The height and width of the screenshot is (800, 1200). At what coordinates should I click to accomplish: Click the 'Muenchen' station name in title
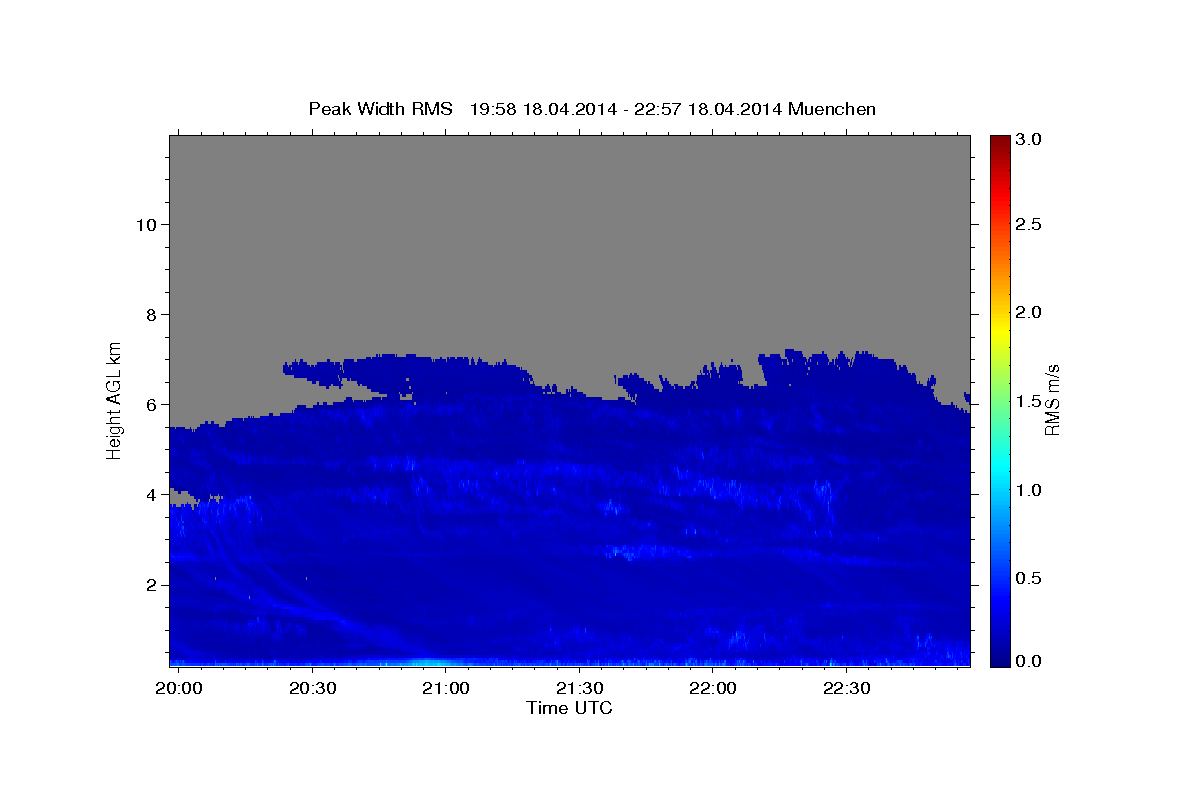(832, 109)
